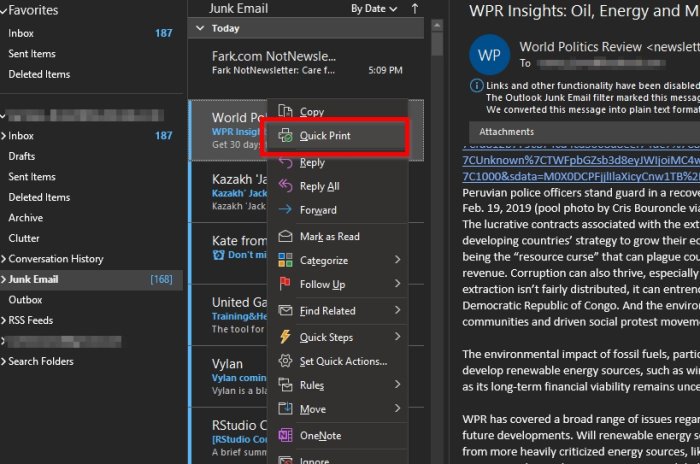Choose Quick Print from the context menu
700x464 pixels.
coord(338,136)
